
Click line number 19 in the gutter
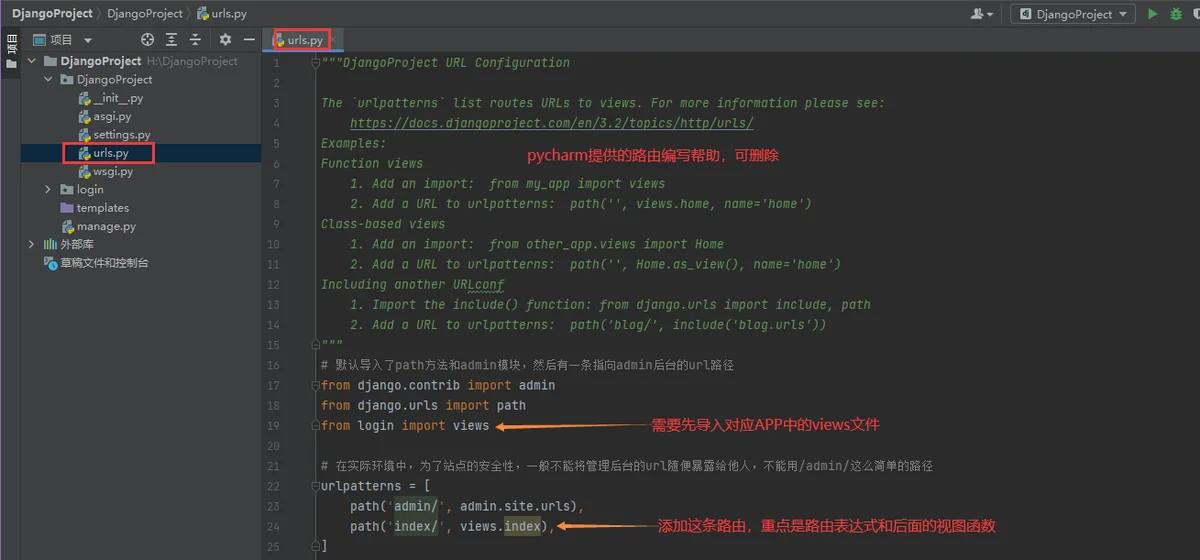coord(273,426)
